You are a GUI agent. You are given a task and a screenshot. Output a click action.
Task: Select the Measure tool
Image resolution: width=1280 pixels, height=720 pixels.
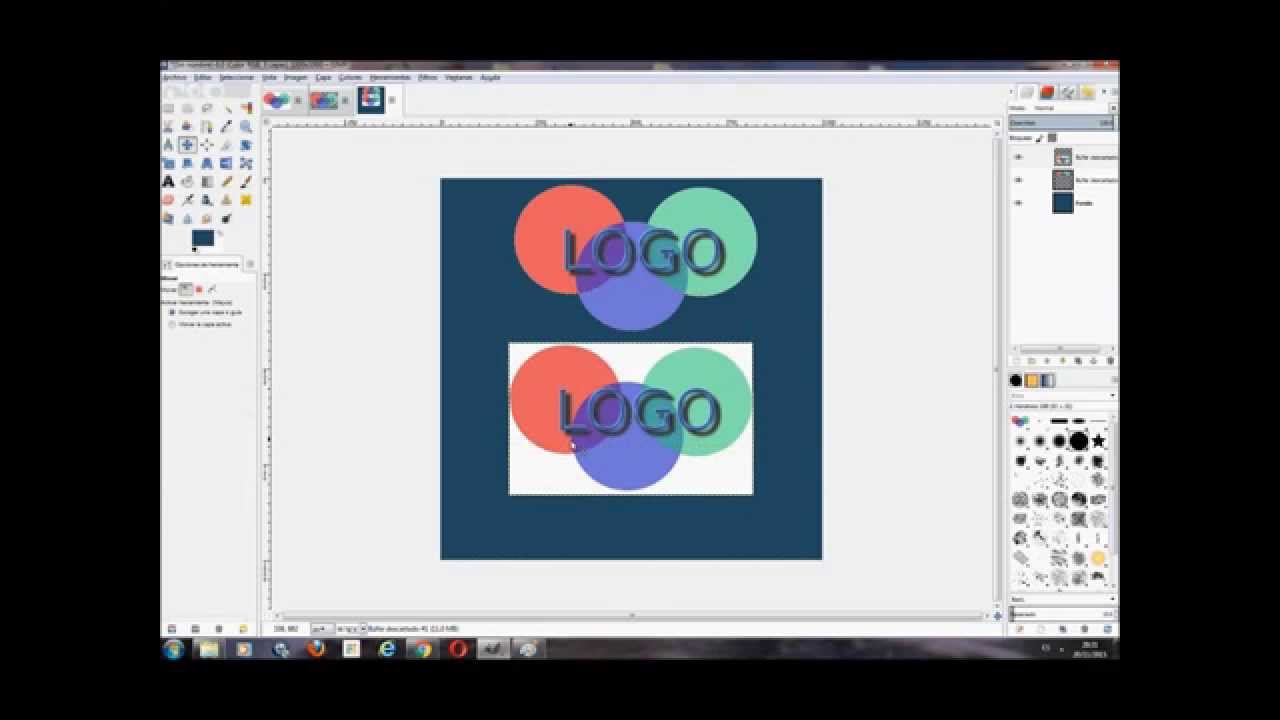[168, 145]
